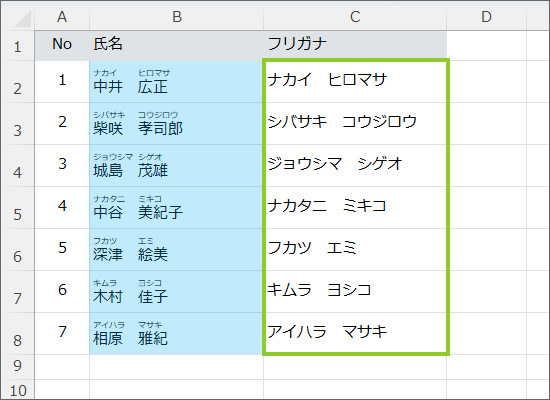Click the cell showing フカツ エミ
The width and height of the screenshot is (550, 400).
coord(355,249)
